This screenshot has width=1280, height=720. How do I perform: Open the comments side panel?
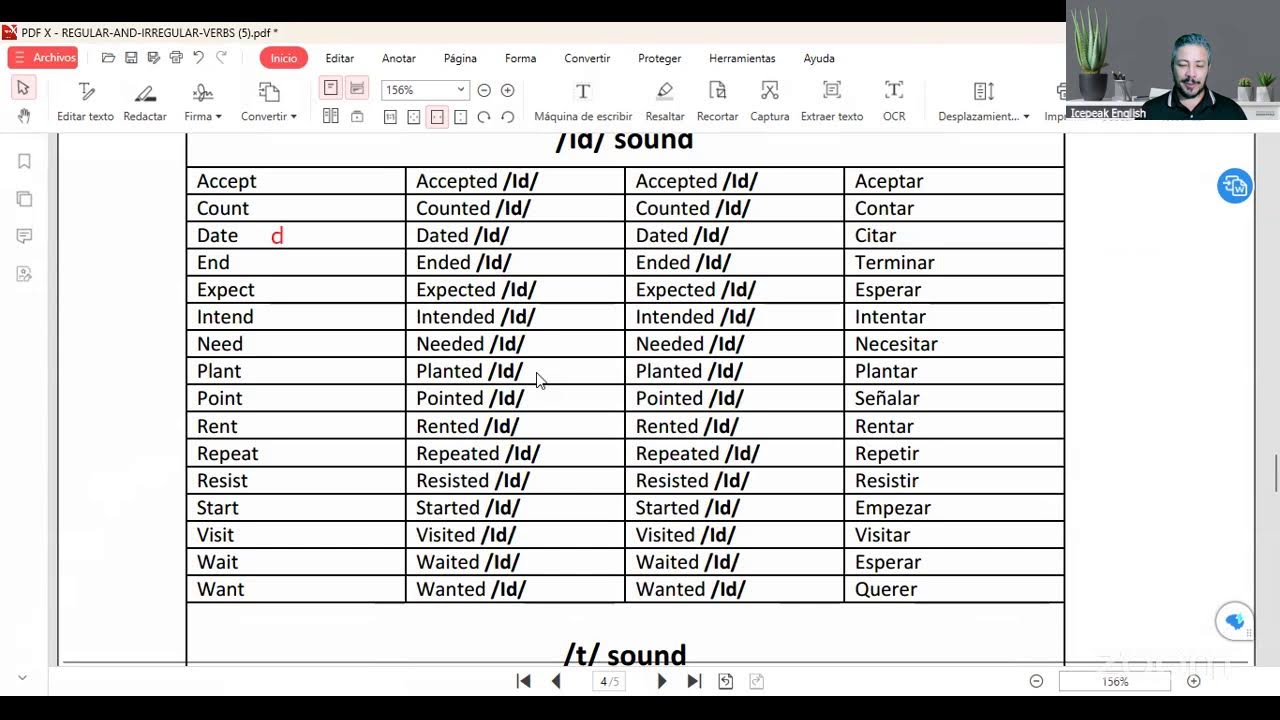(x=24, y=236)
